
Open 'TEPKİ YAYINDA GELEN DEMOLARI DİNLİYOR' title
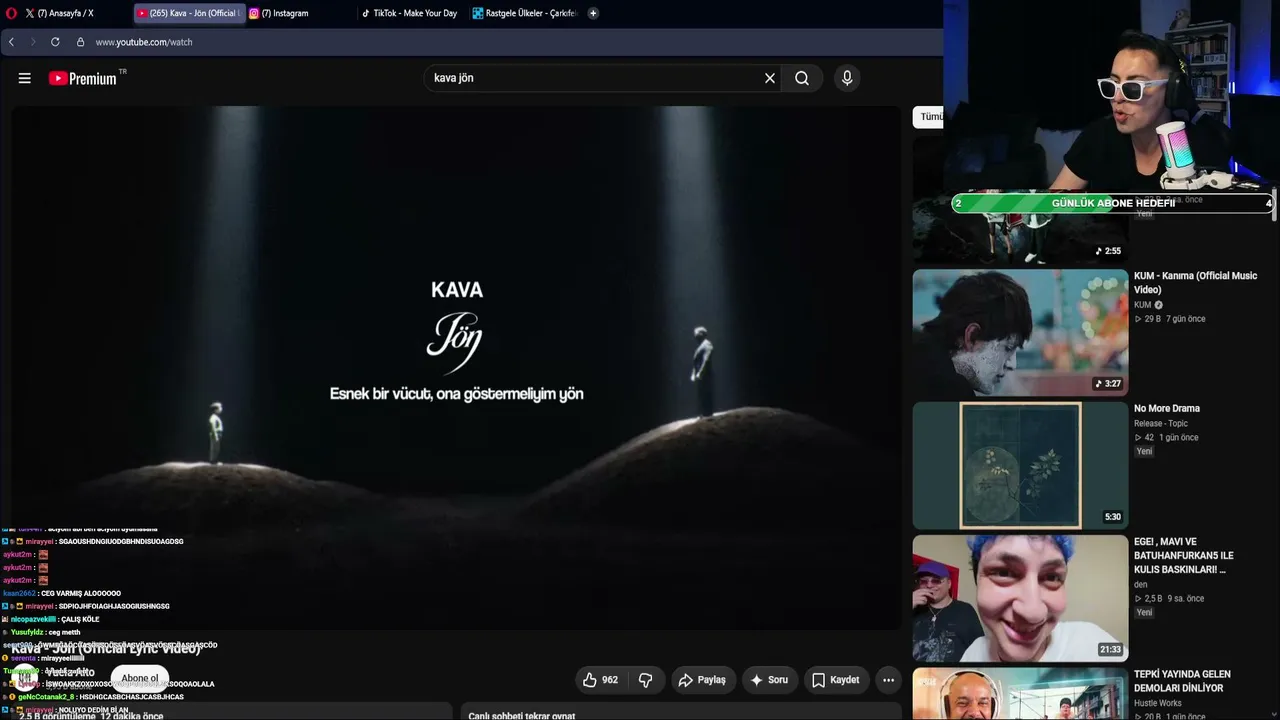pyautogui.click(x=1182, y=681)
